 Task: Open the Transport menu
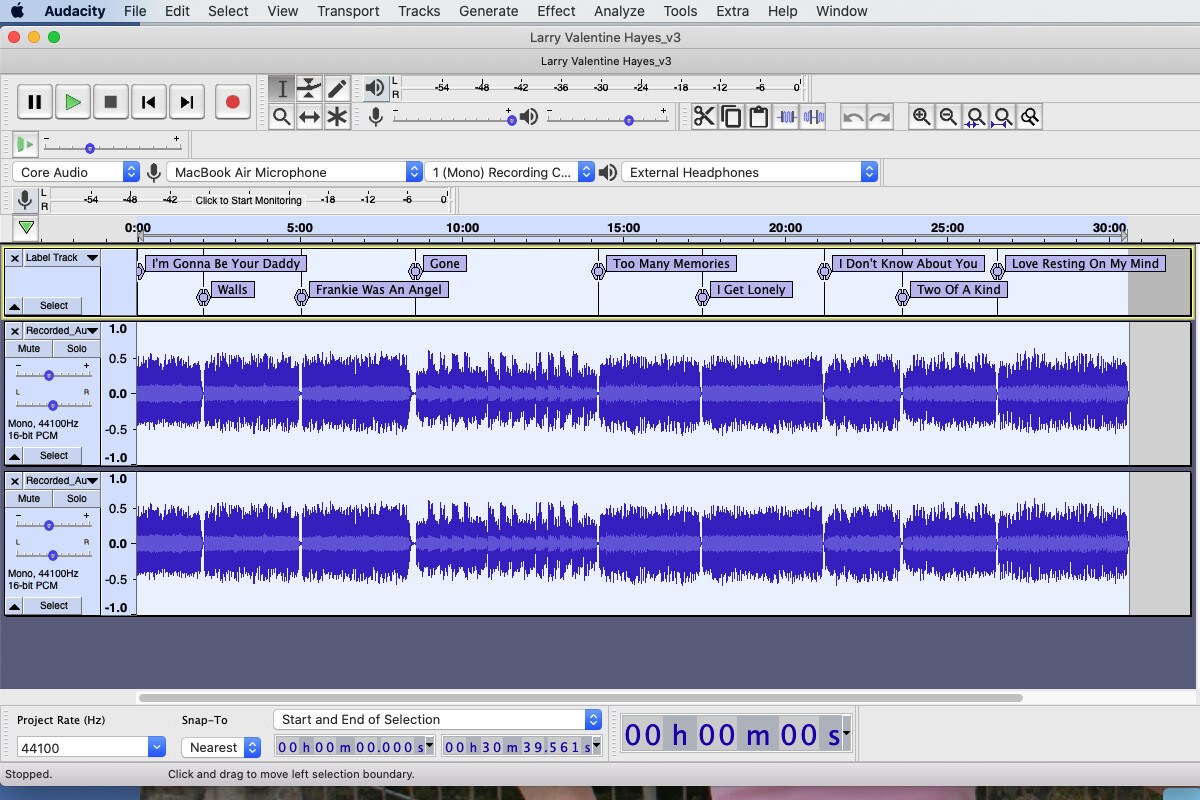[x=348, y=11]
